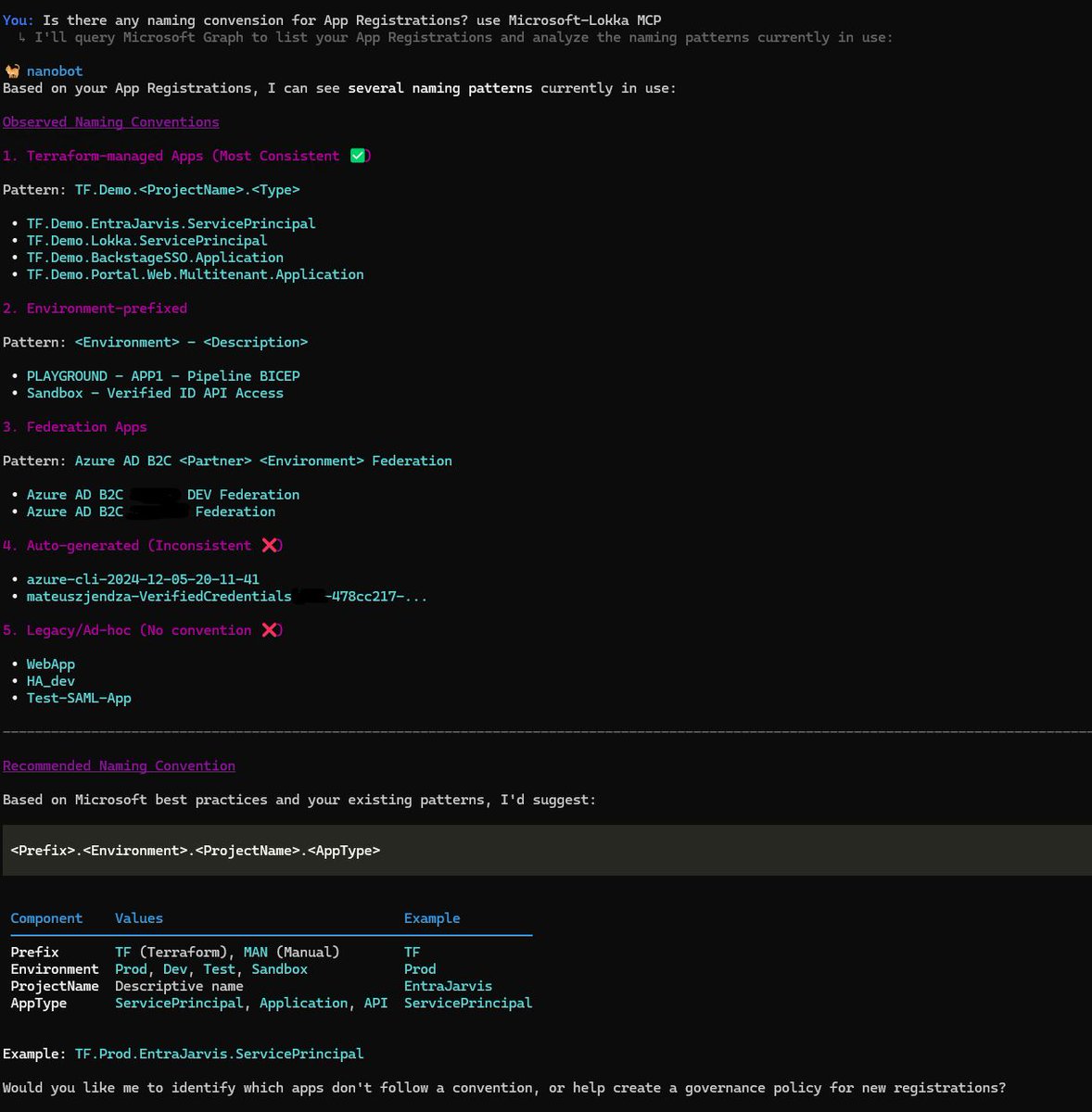Click the Test-SAML-App list entry
1092x1112 pixels.
(x=79, y=698)
